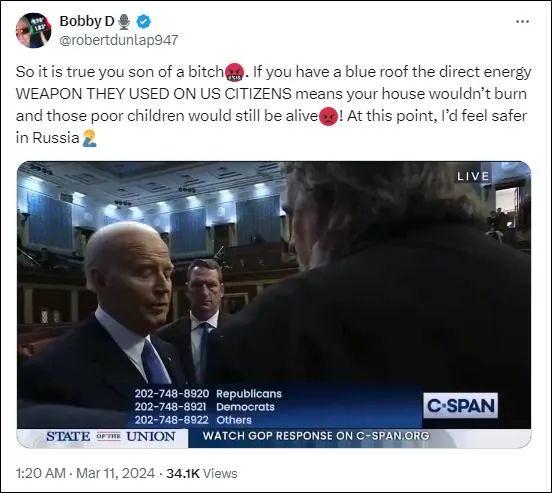The height and width of the screenshot is (493, 552).
Task: Open the @robertdunlap947 handle link
Action: [119, 40]
